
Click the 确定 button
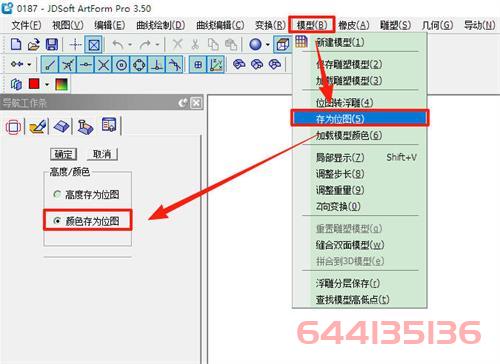pyautogui.click(x=63, y=154)
